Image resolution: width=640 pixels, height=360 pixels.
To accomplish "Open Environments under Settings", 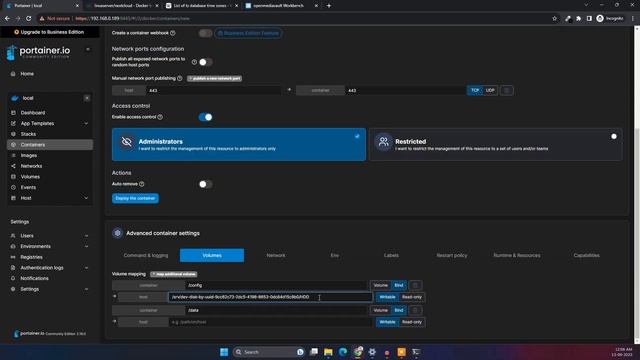I will click(36, 246).
